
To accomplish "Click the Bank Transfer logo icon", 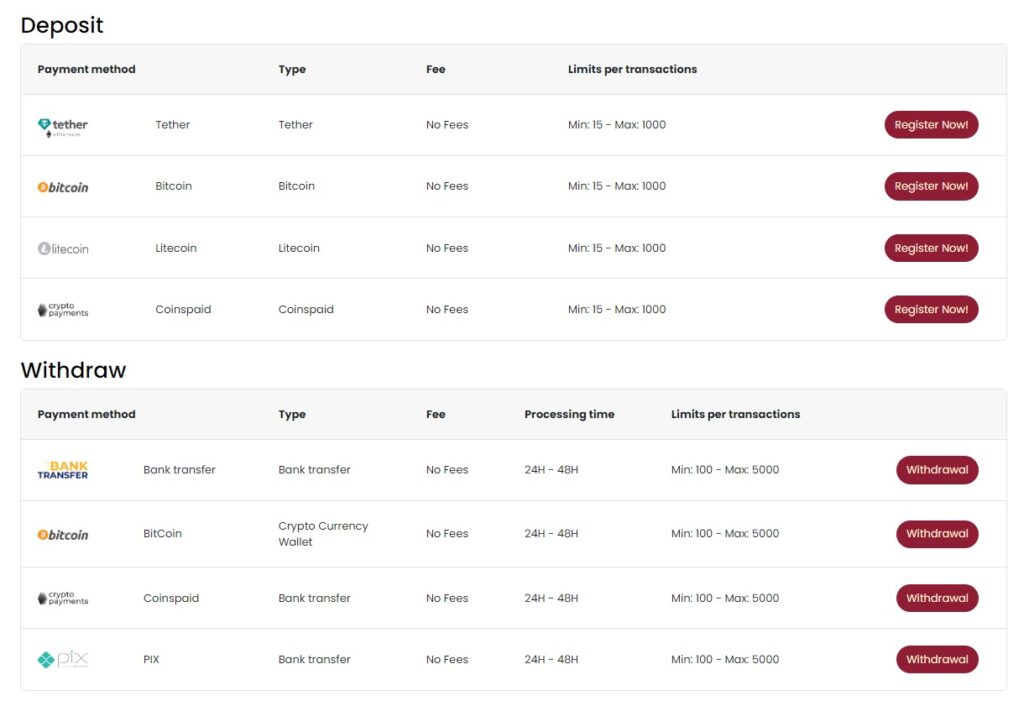I will [63, 470].
